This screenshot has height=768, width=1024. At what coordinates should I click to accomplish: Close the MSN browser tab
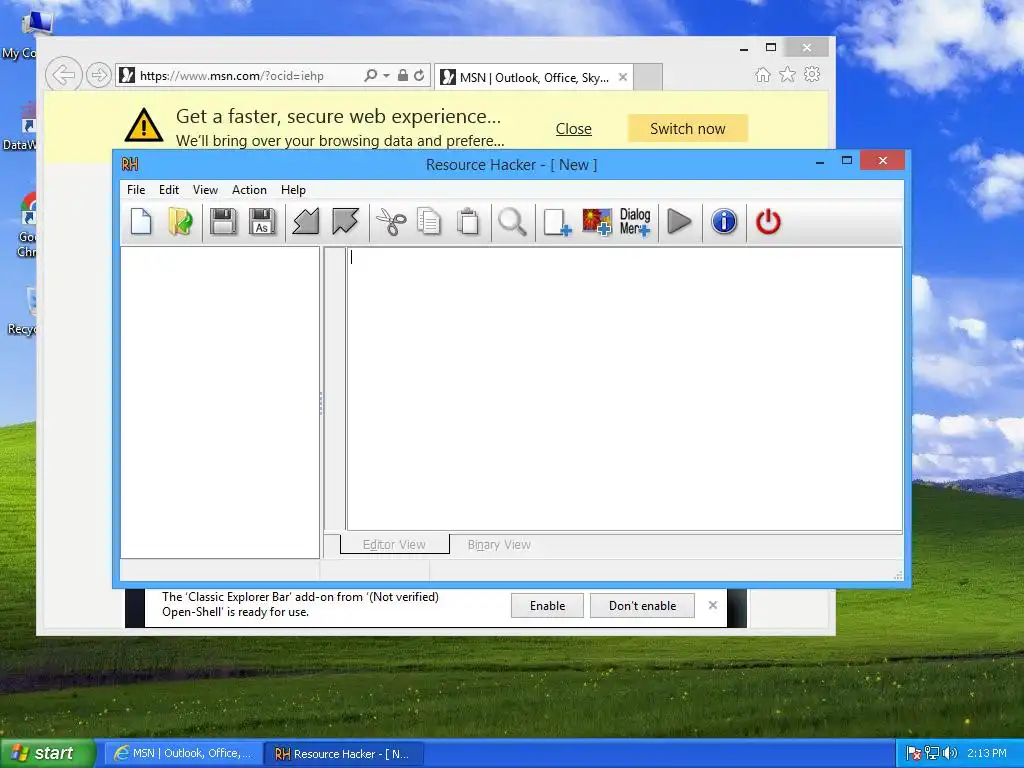pyautogui.click(x=623, y=77)
